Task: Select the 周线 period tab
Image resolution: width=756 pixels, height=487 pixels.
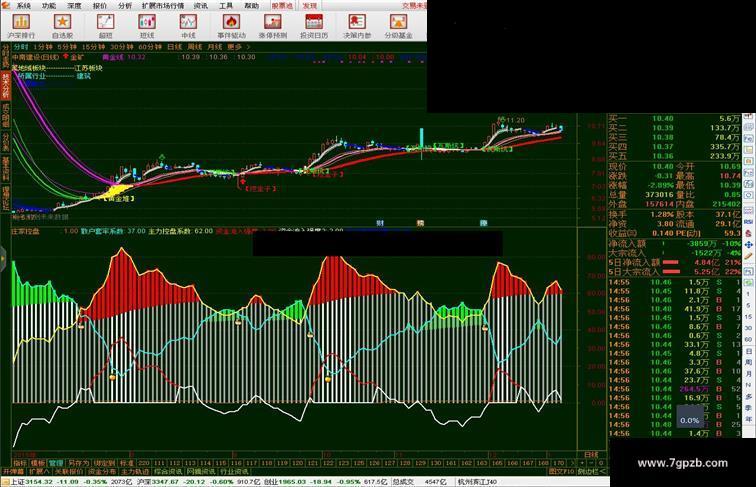Action: (195, 47)
